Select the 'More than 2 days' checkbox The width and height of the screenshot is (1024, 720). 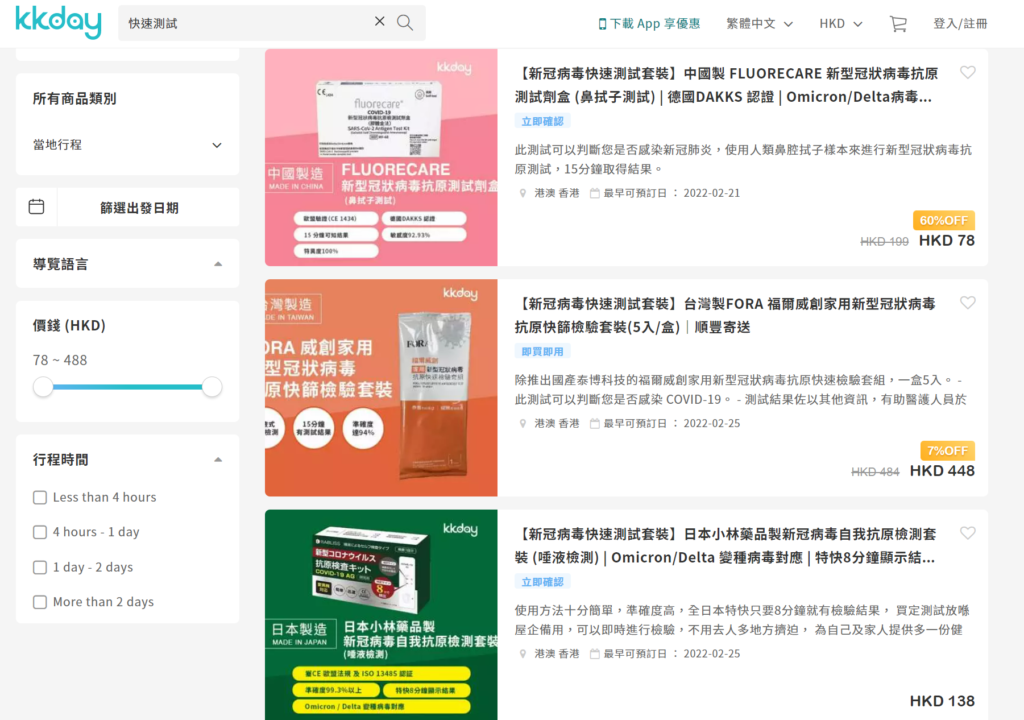(x=40, y=601)
